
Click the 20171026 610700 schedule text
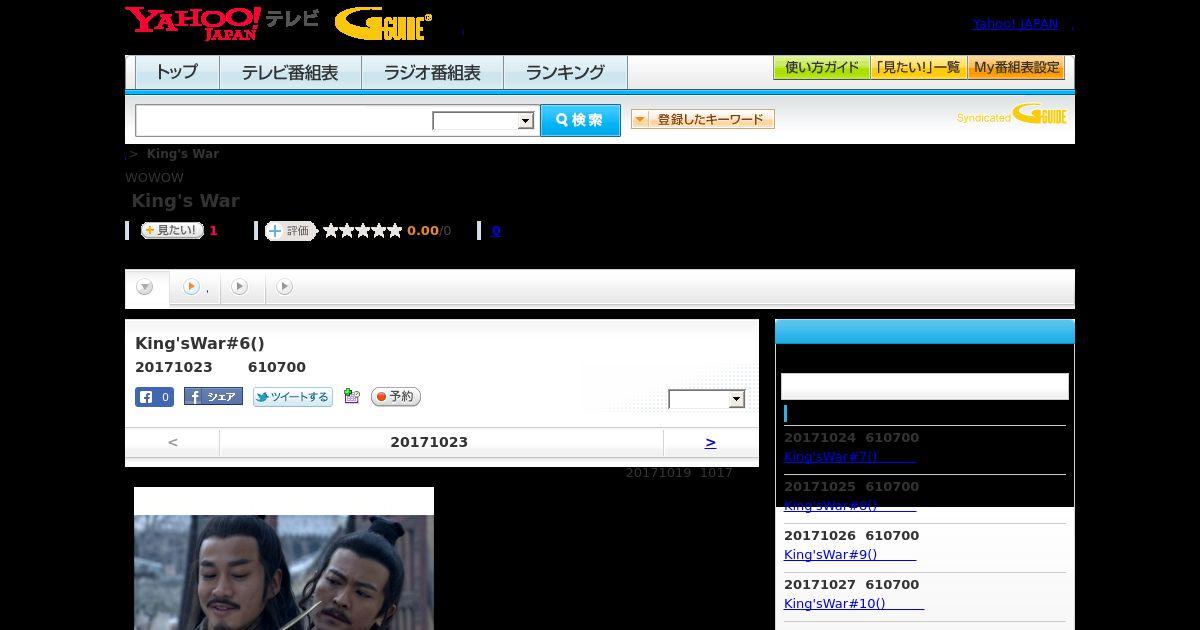coord(851,536)
